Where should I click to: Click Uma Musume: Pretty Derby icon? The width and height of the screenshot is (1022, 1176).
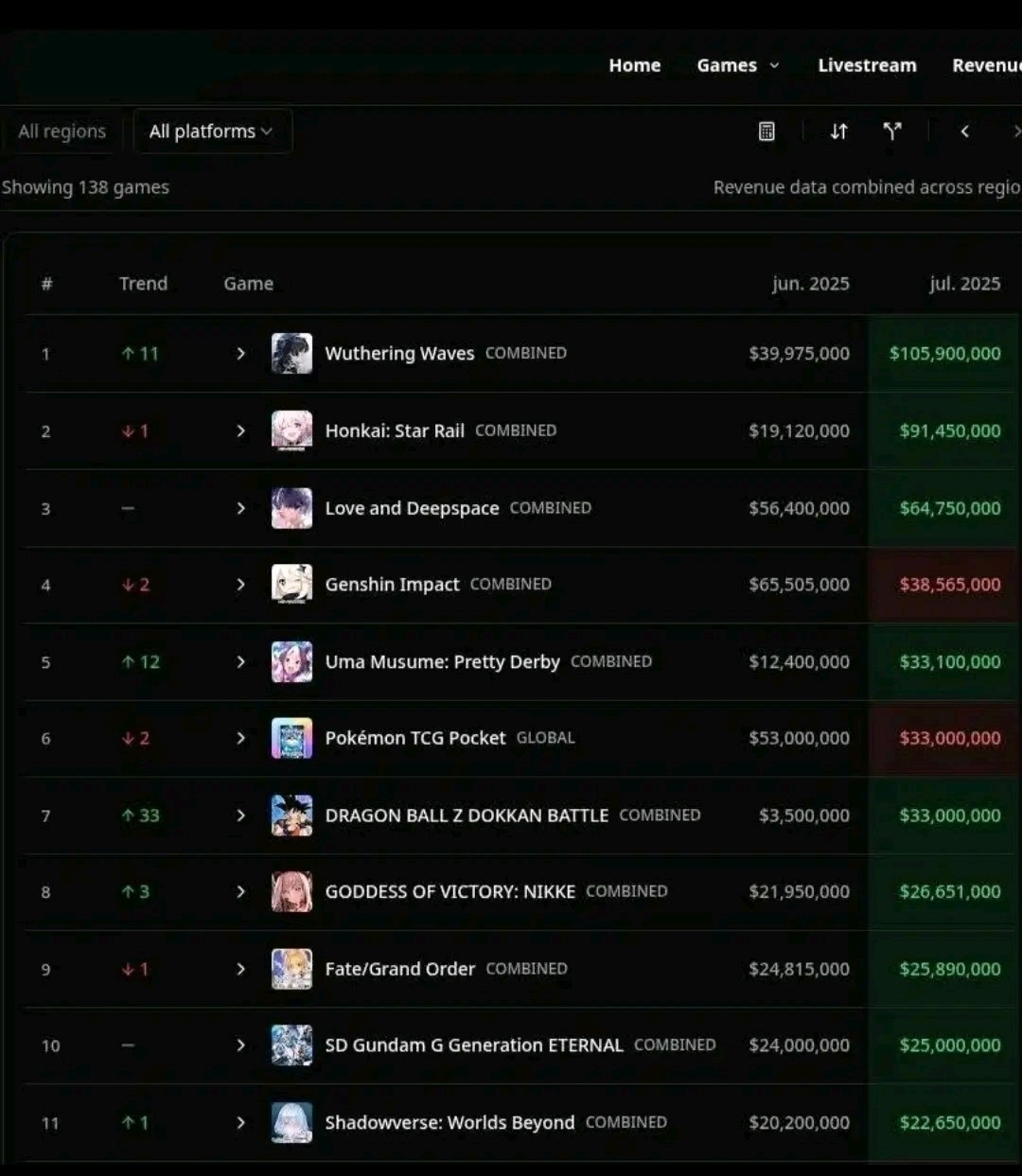click(x=291, y=661)
